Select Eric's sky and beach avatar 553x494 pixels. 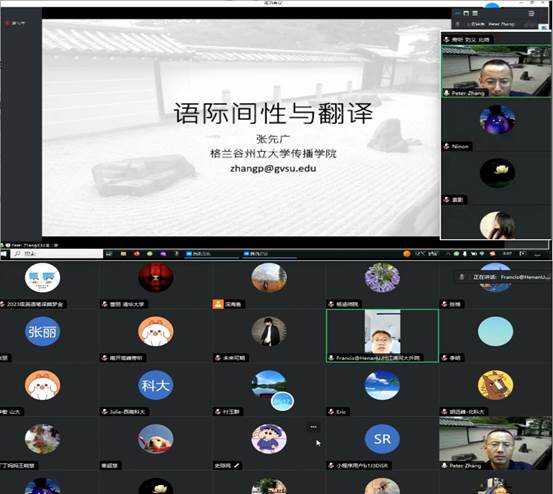[x=382, y=385]
